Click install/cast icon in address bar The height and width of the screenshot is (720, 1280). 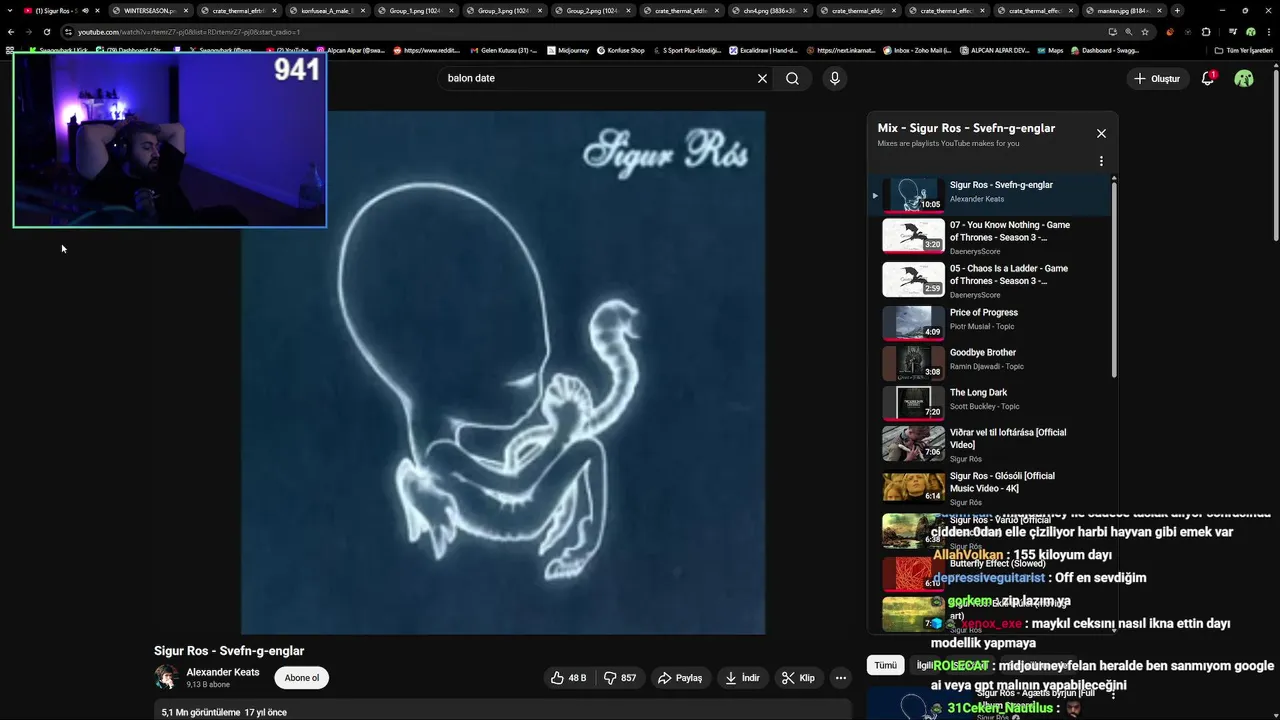tap(1112, 32)
